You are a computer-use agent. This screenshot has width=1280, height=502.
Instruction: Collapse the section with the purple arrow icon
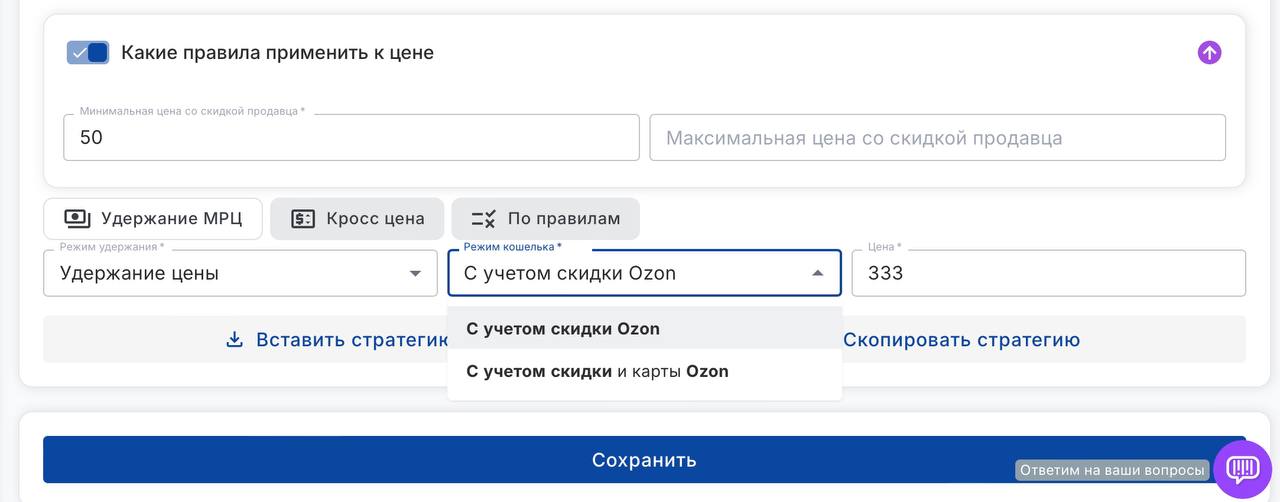(x=1209, y=53)
